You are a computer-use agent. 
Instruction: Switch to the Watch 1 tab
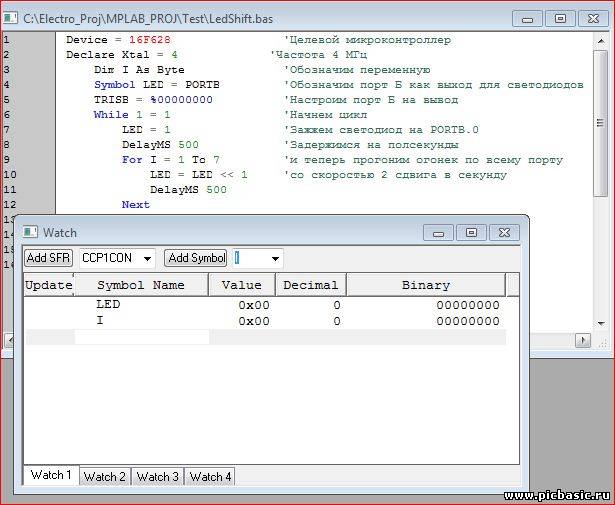click(51, 475)
